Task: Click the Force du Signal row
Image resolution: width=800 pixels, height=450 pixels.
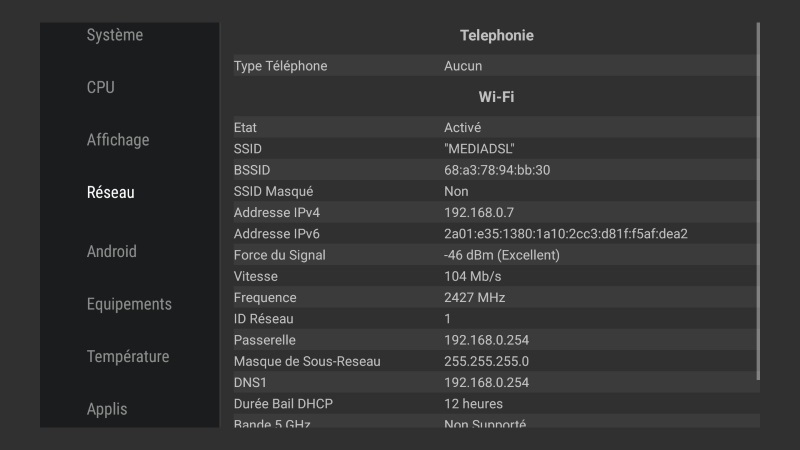Action: (495, 255)
